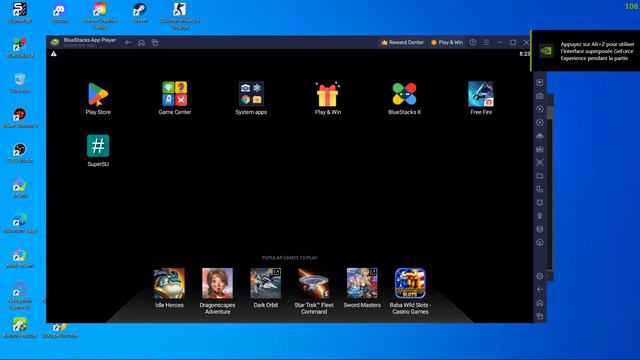This screenshot has width=640, height=360.
Task: Click the sidebar back arrow
Action: click(540, 289)
